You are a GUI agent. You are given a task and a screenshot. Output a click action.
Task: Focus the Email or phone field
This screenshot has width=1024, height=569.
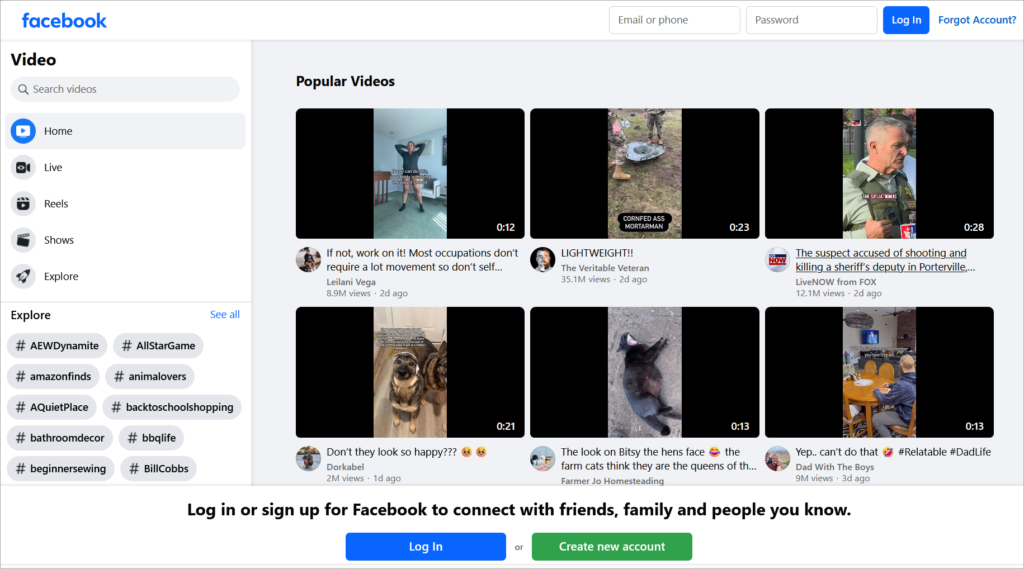click(x=675, y=20)
